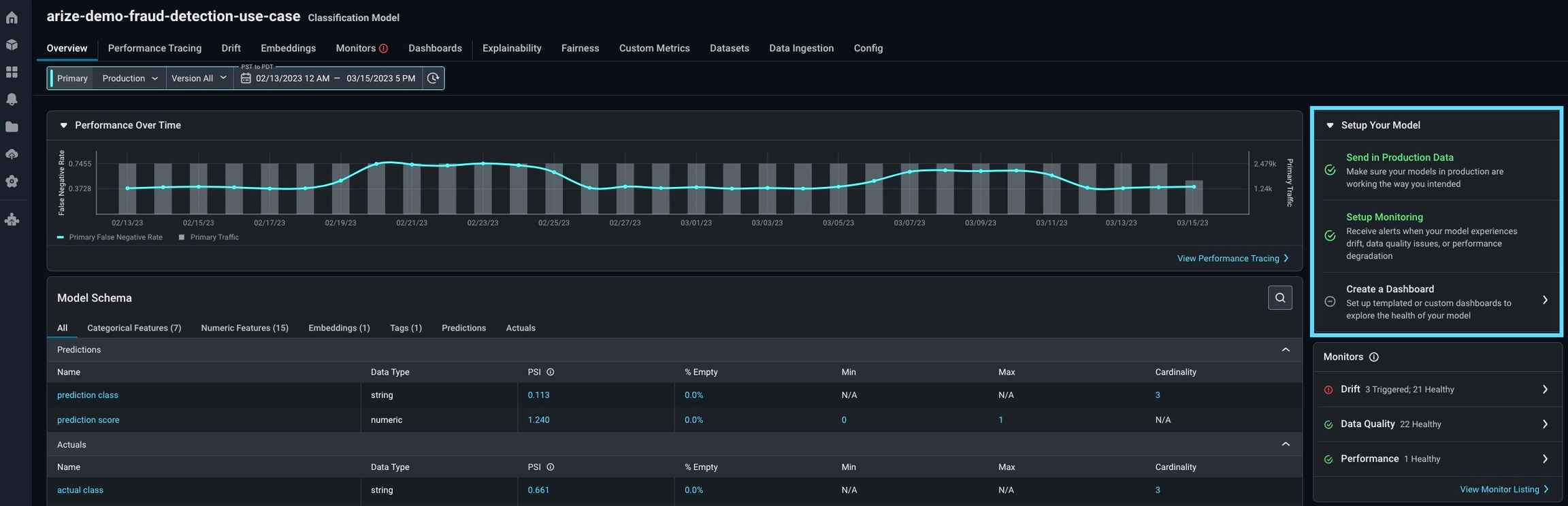The width and height of the screenshot is (1568, 506).
Task: Open the Datasets tab
Action: click(729, 48)
